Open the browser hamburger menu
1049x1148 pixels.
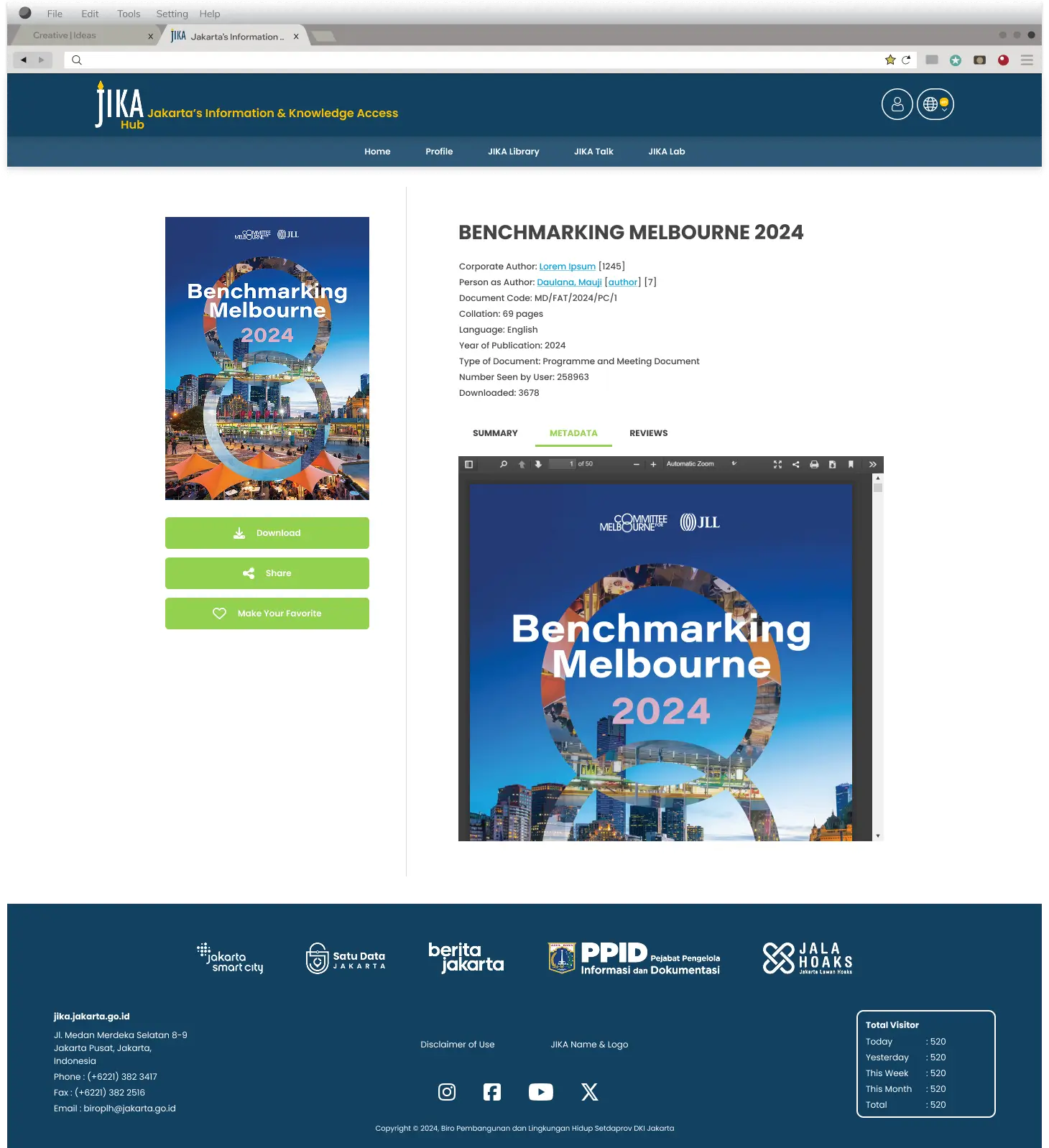[x=1027, y=60]
